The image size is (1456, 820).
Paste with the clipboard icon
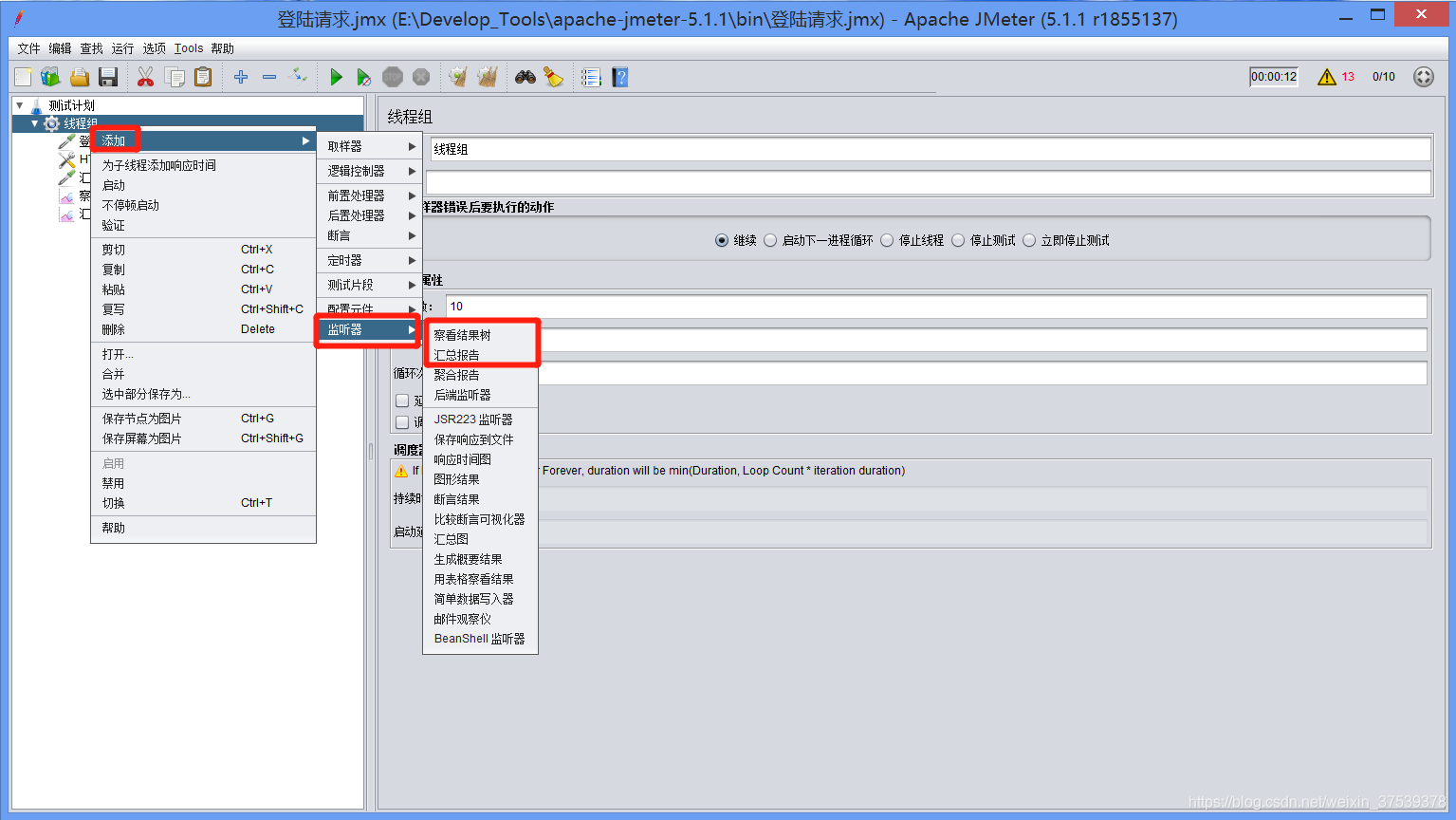pyautogui.click(x=203, y=77)
